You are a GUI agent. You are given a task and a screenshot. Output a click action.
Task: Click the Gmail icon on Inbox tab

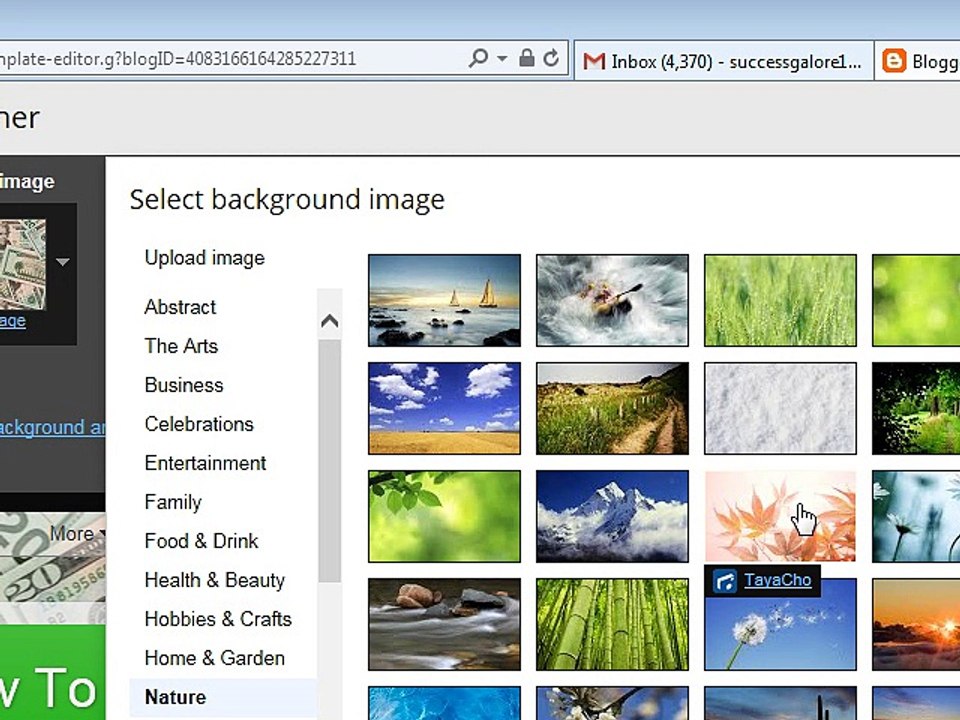pos(594,61)
